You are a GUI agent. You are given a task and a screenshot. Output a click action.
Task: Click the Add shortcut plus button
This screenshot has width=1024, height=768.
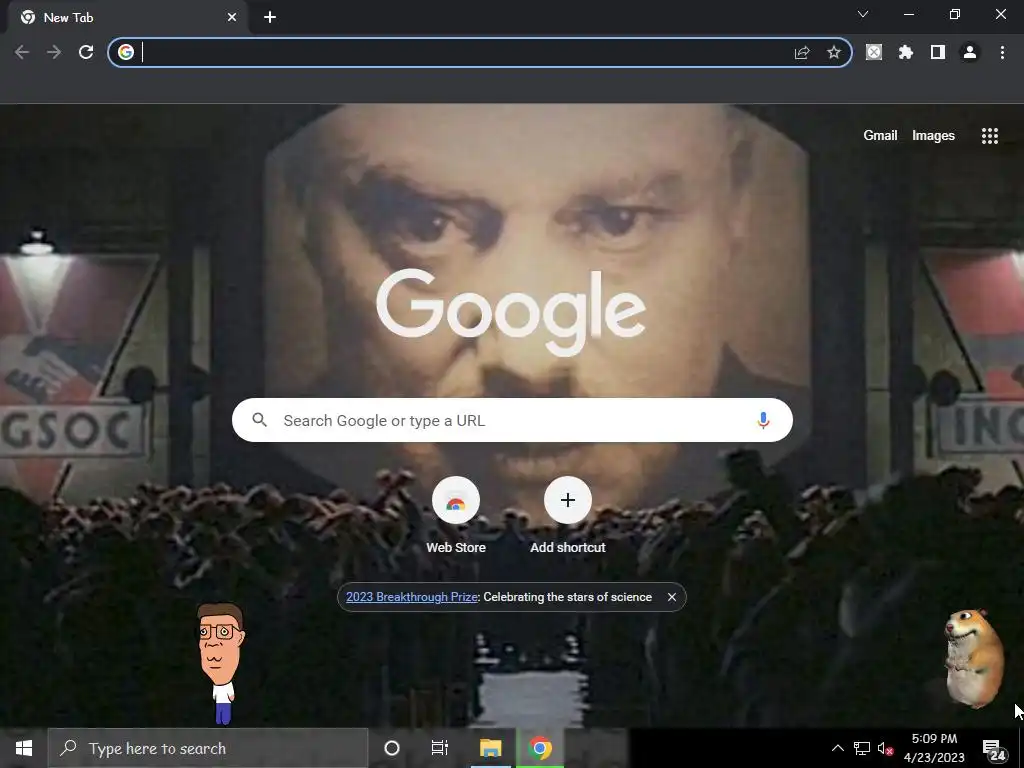[x=568, y=500]
